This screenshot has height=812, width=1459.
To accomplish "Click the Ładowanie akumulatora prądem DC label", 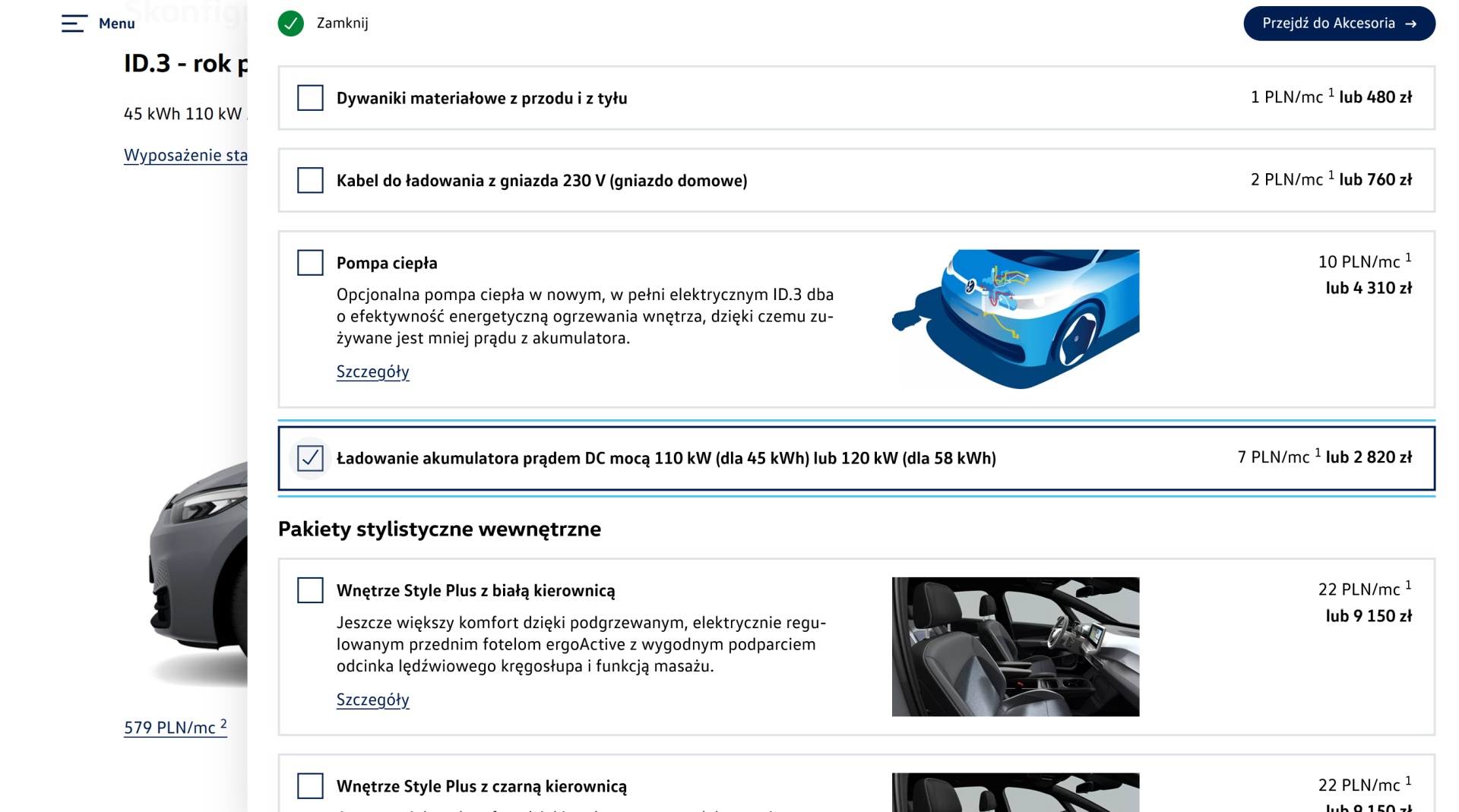I will pos(666,458).
